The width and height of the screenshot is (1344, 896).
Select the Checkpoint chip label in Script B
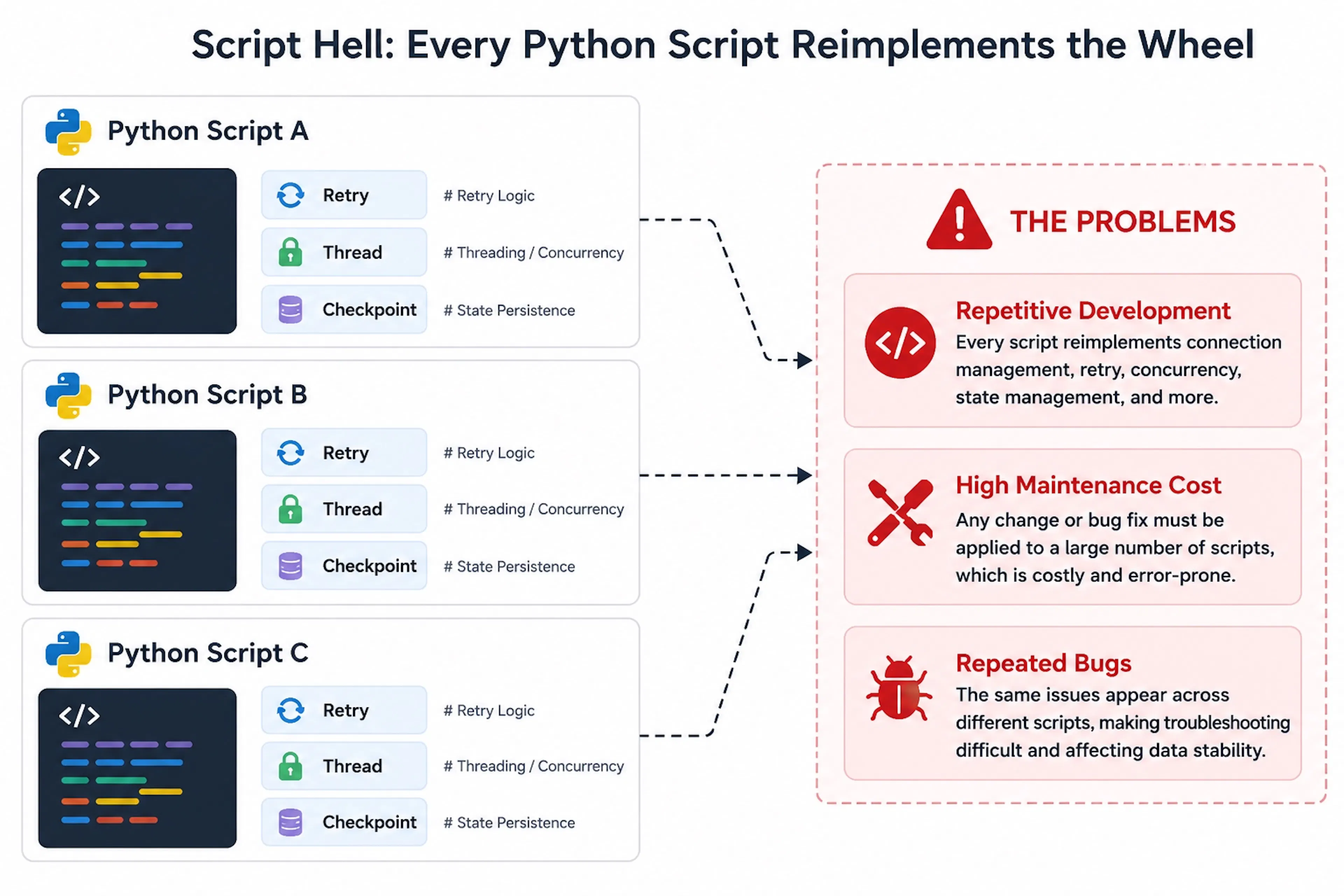point(370,566)
